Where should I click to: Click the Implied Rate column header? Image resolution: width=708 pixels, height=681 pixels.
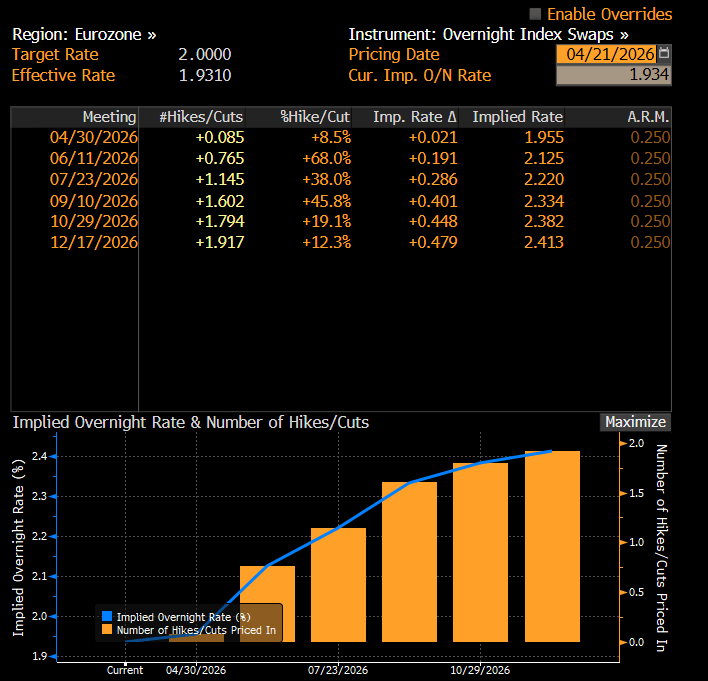click(517, 117)
